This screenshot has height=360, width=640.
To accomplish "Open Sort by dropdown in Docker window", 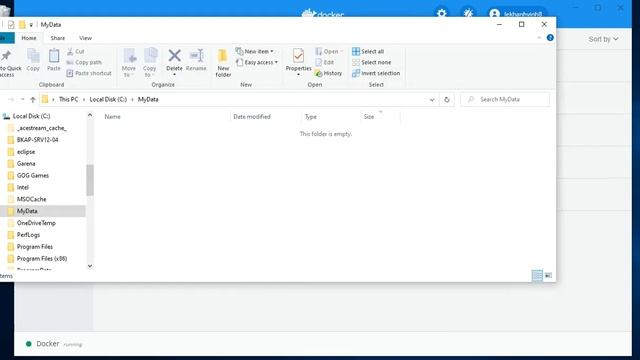I will (x=603, y=39).
